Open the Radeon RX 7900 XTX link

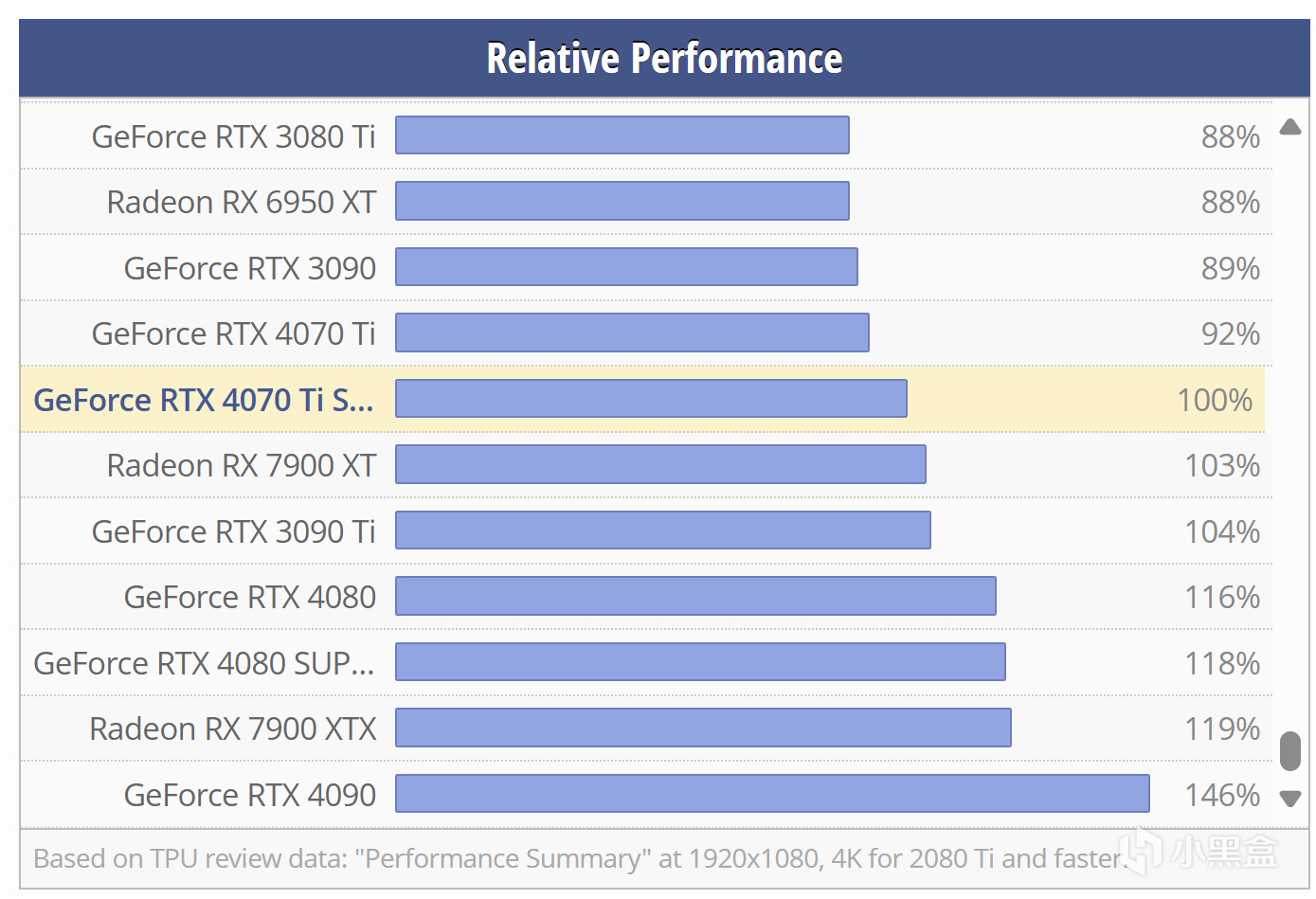click(x=232, y=728)
